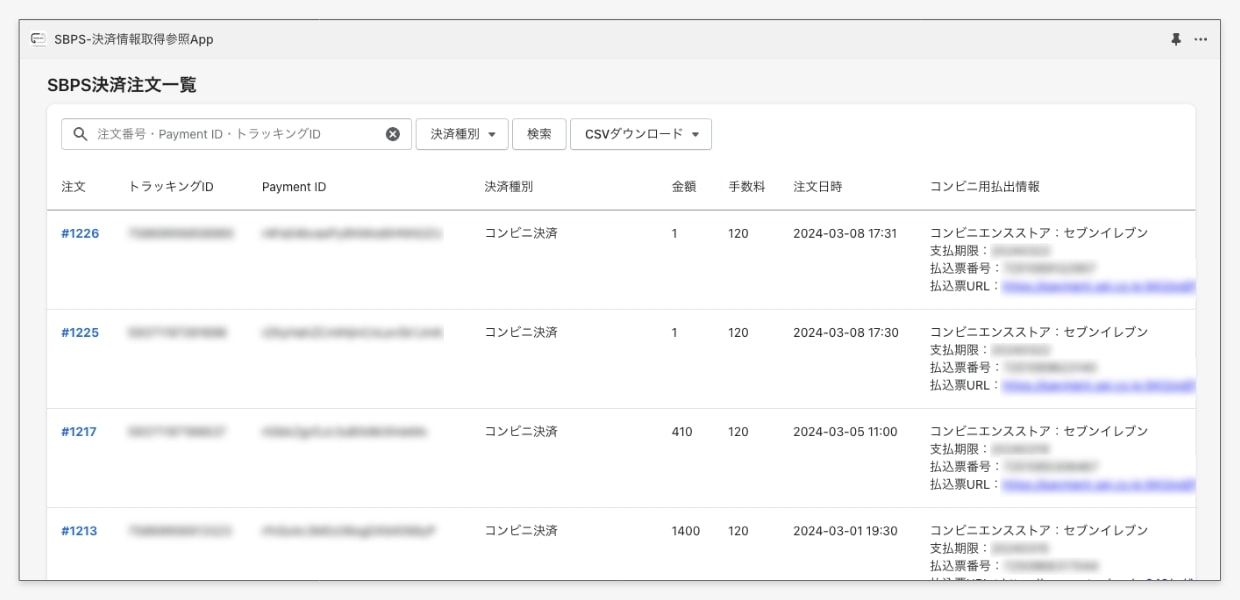
Task: Click the 注文 column header
Action: (73, 187)
